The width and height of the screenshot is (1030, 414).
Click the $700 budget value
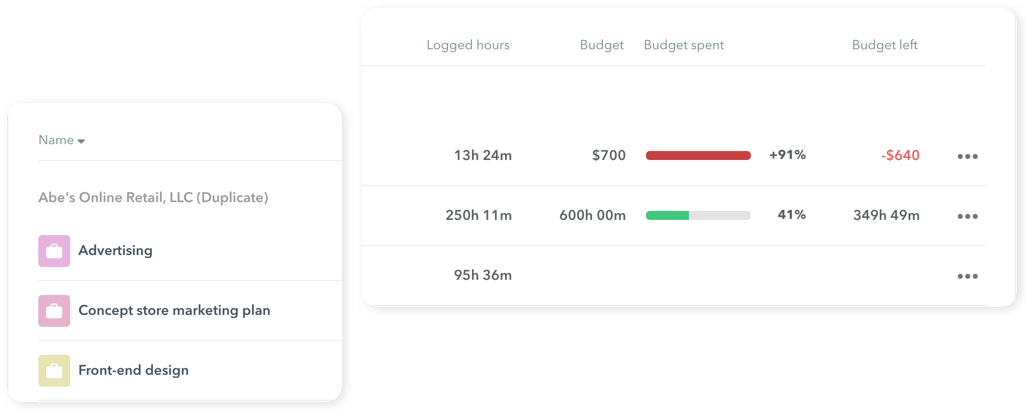[x=608, y=156]
